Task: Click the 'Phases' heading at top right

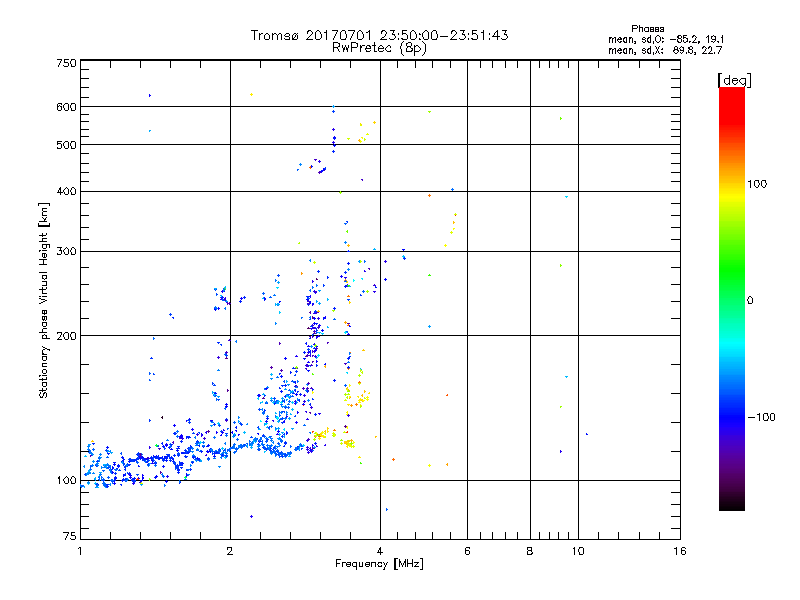Action: (x=647, y=29)
